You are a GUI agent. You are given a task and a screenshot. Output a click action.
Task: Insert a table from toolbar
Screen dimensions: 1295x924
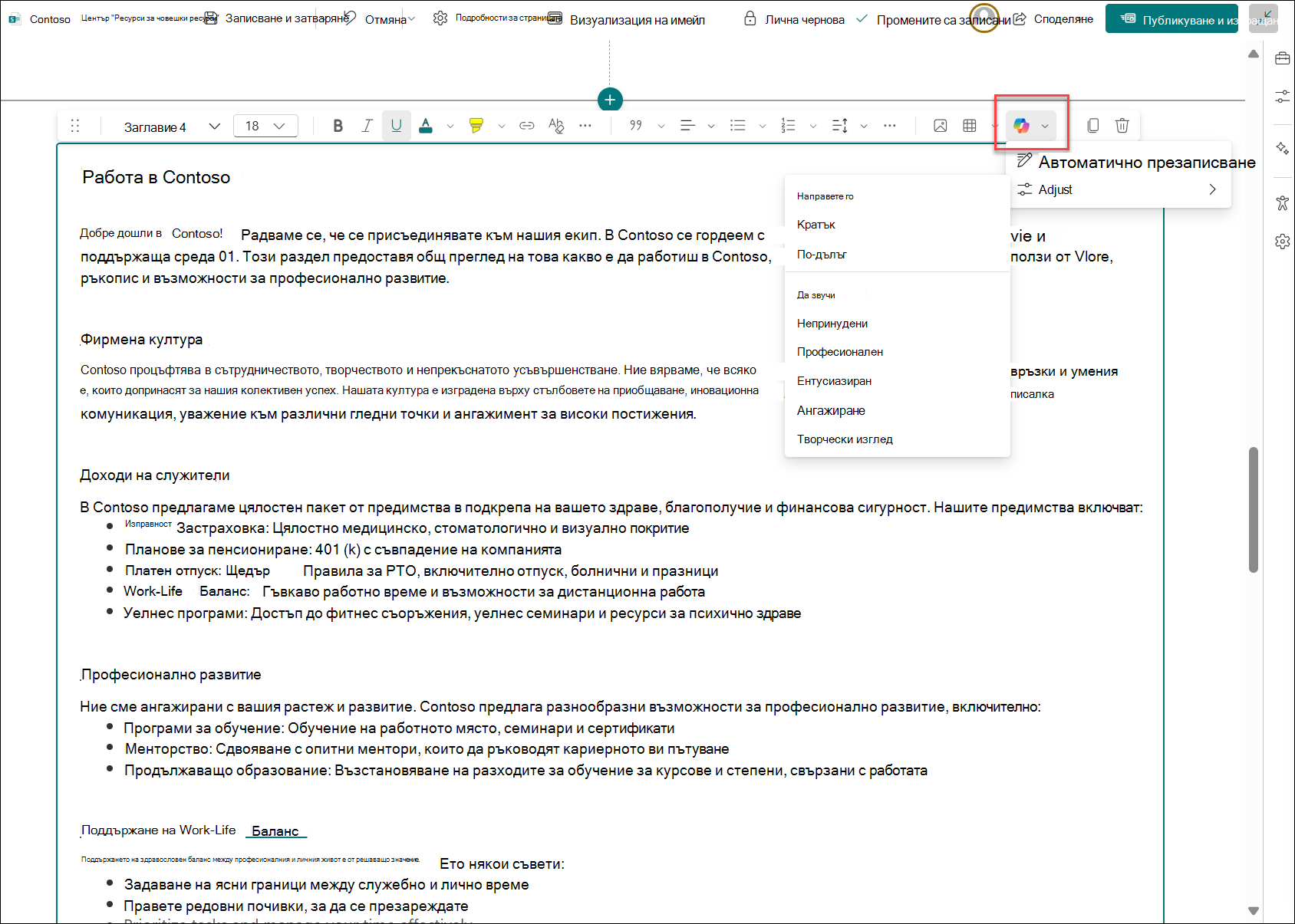click(970, 126)
